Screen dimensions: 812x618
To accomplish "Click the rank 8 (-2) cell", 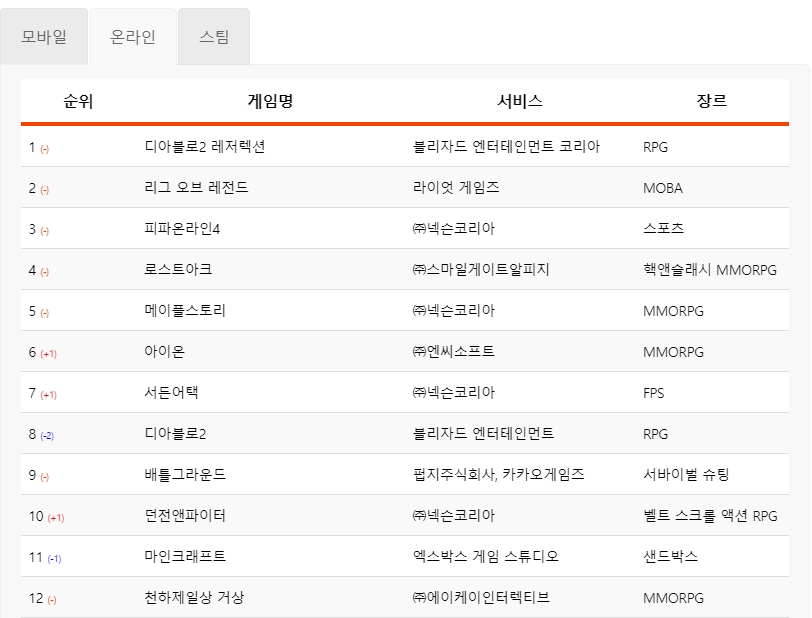I will coord(41,434).
